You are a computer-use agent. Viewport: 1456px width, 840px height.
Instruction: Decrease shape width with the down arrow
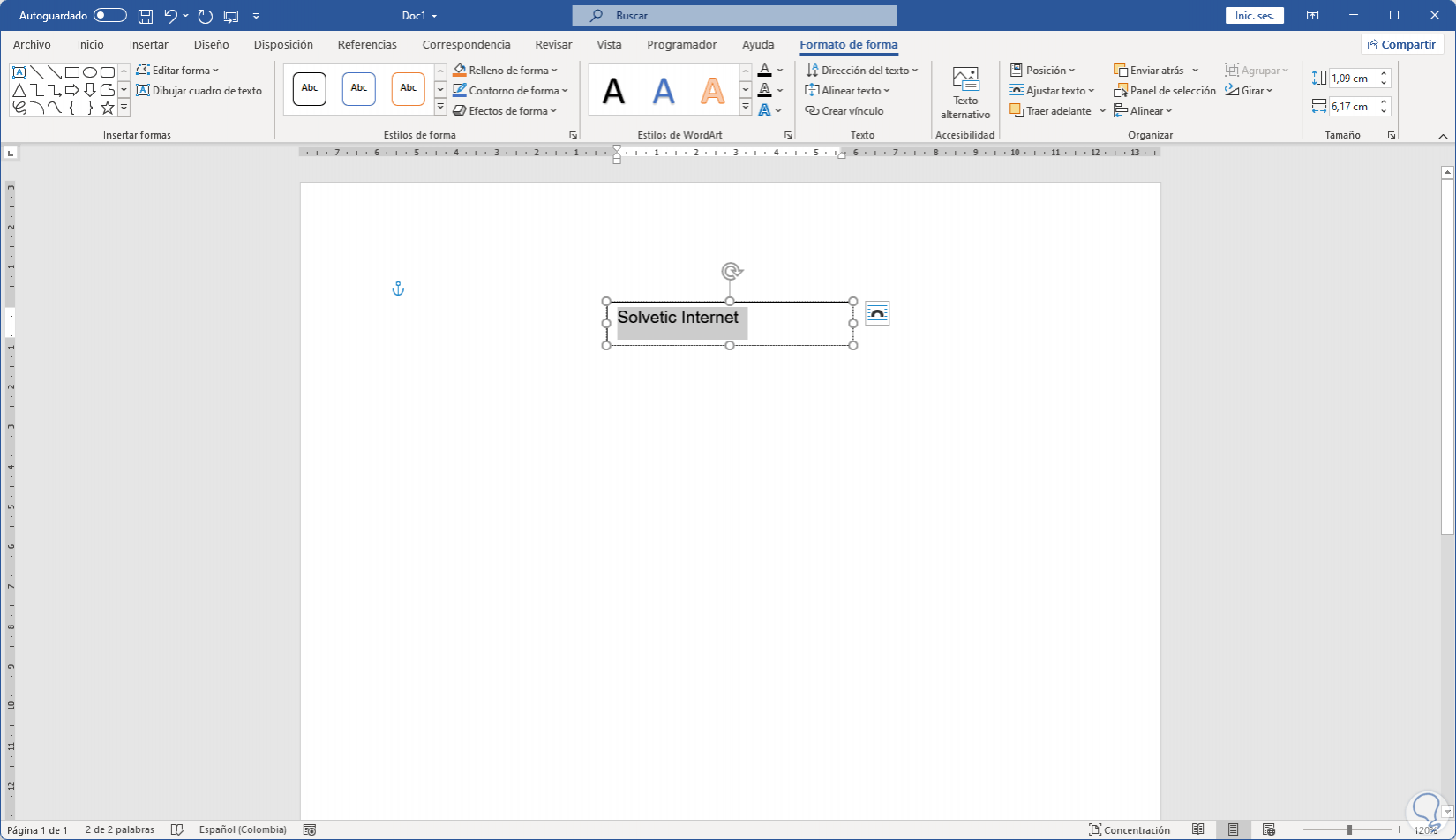pyautogui.click(x=1384, y=111)
